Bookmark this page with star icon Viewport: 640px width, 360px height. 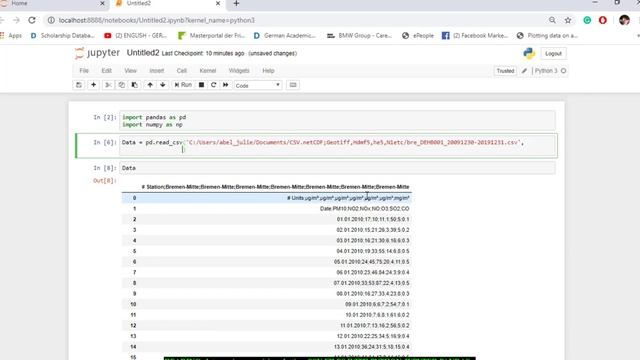tap(568, 20)
